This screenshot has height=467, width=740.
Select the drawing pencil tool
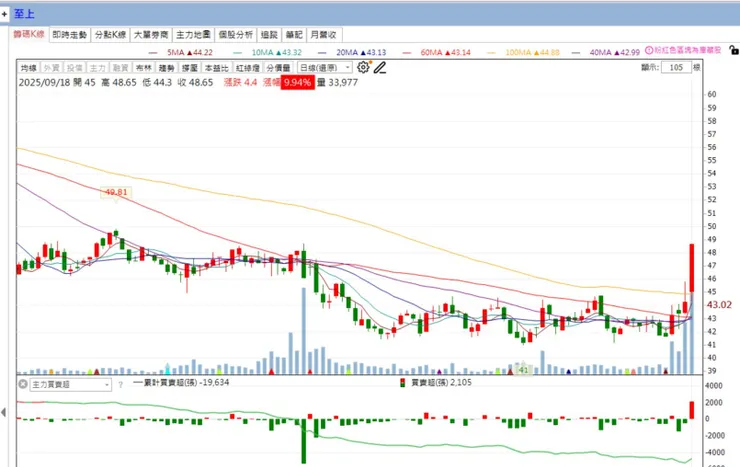coord(380,68)
